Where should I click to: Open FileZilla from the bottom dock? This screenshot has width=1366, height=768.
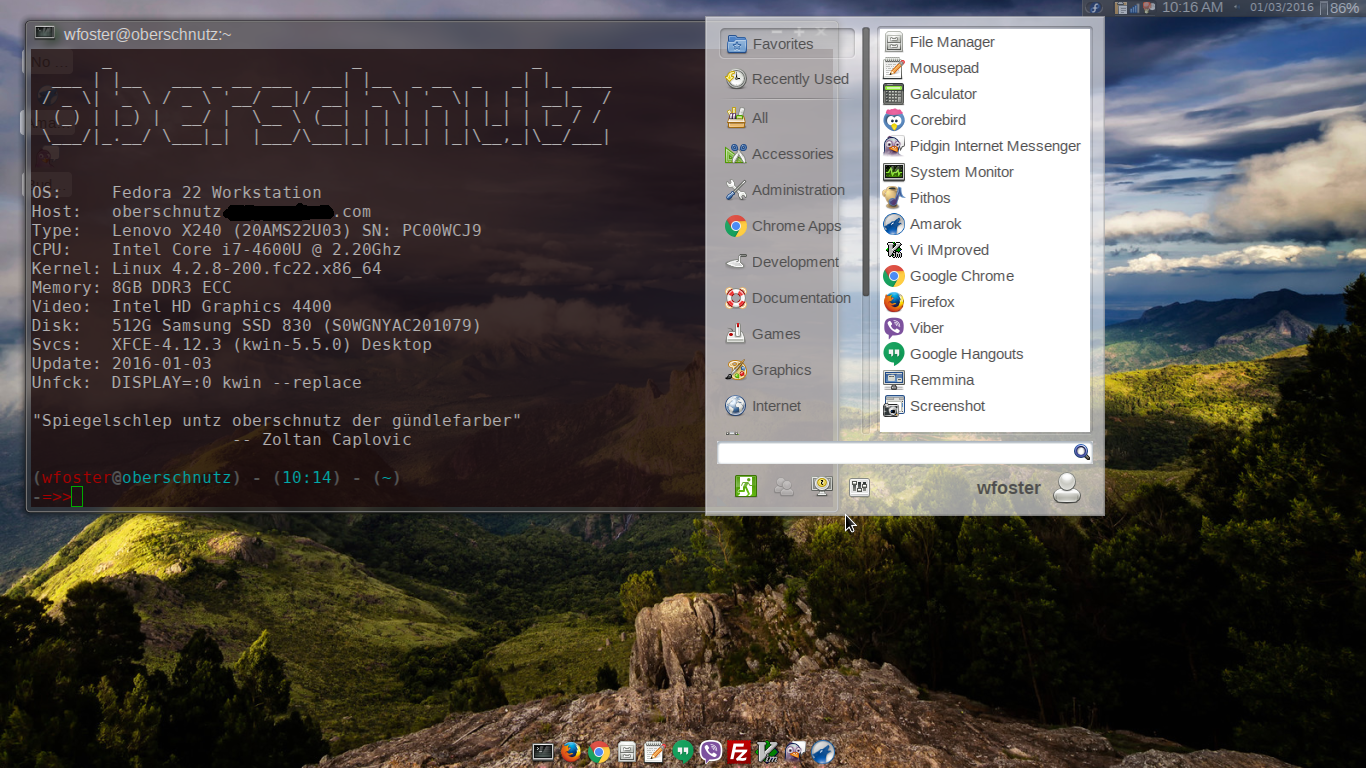(x=739, y=752)
